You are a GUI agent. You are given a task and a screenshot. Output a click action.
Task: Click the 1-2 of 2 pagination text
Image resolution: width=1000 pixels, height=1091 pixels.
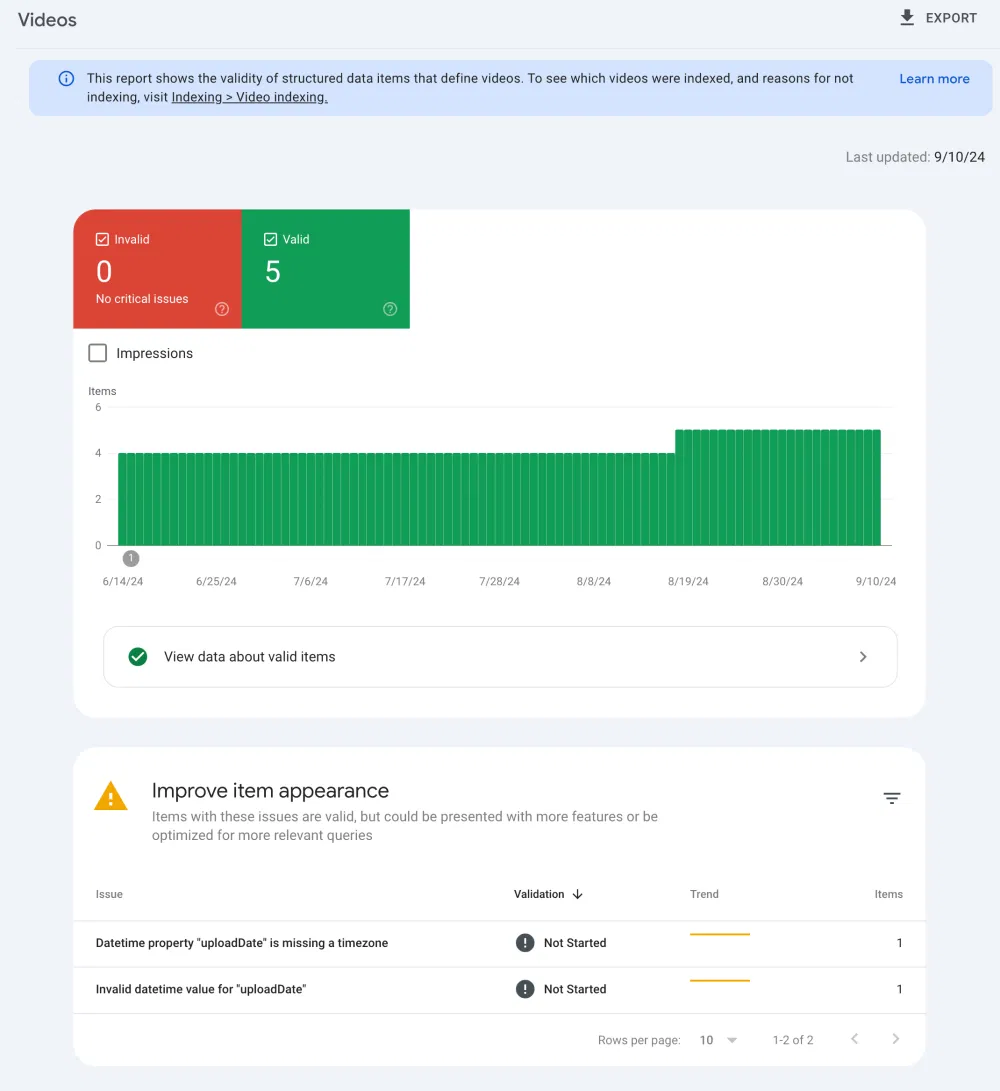[793, 1040]
